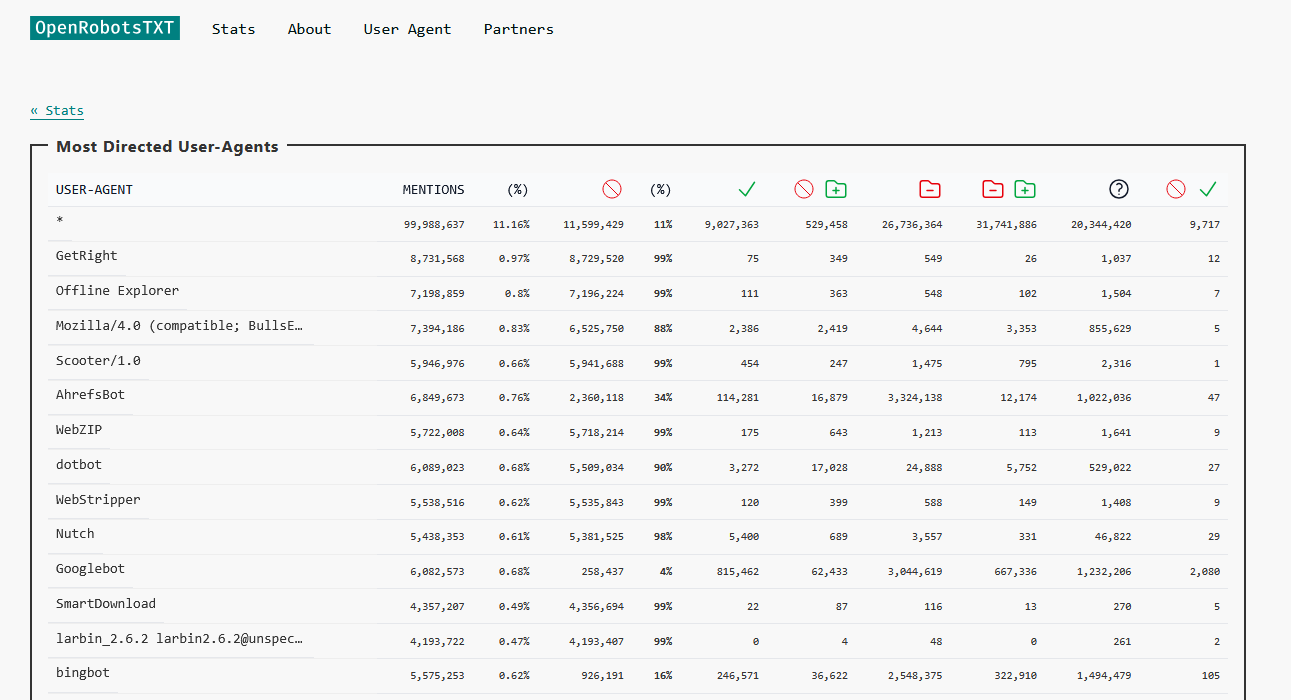Click the lone green folder-plus header icon

tap(836, 189)
